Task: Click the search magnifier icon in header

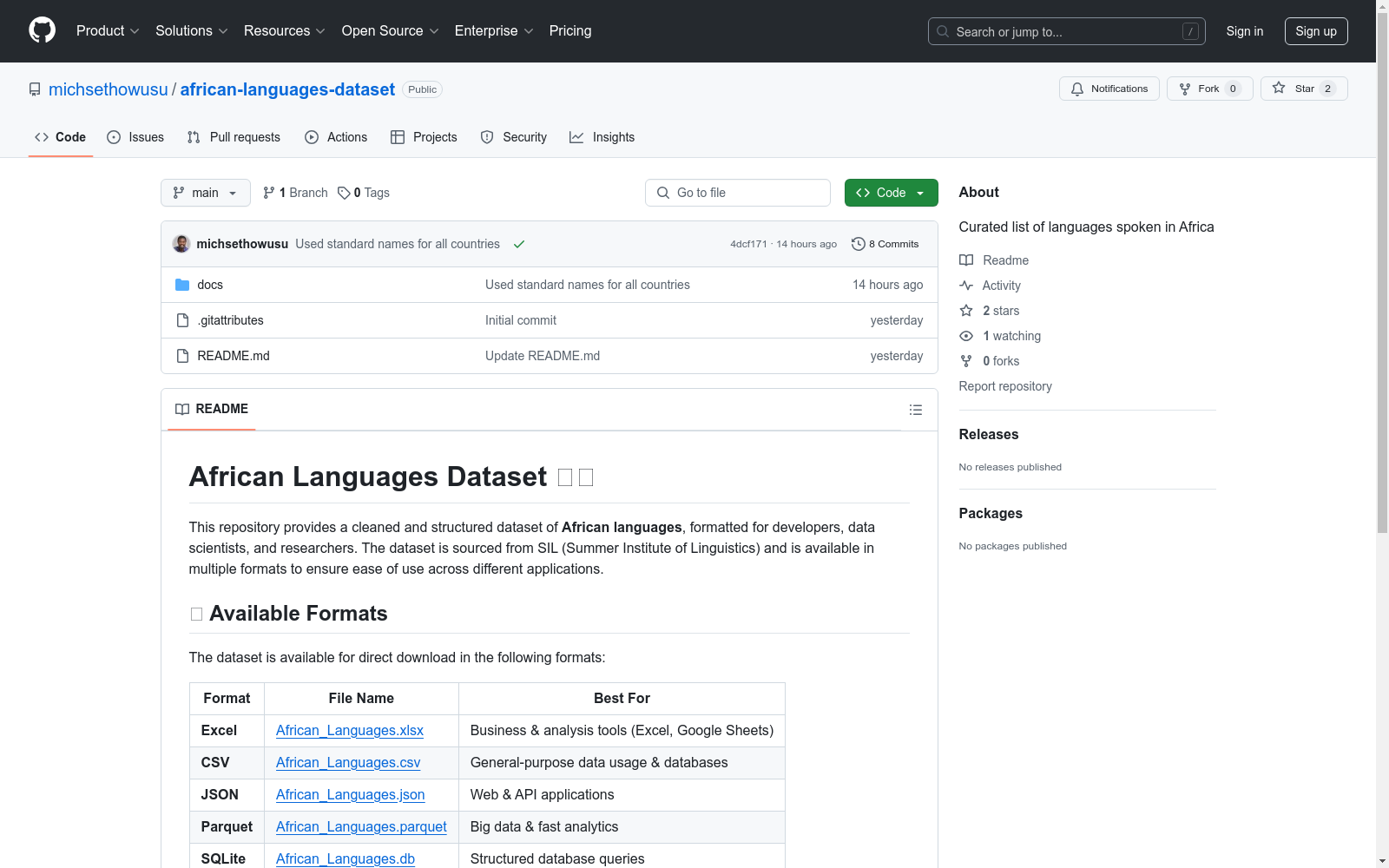Action: pyautogui.click(x=943, y=31)
